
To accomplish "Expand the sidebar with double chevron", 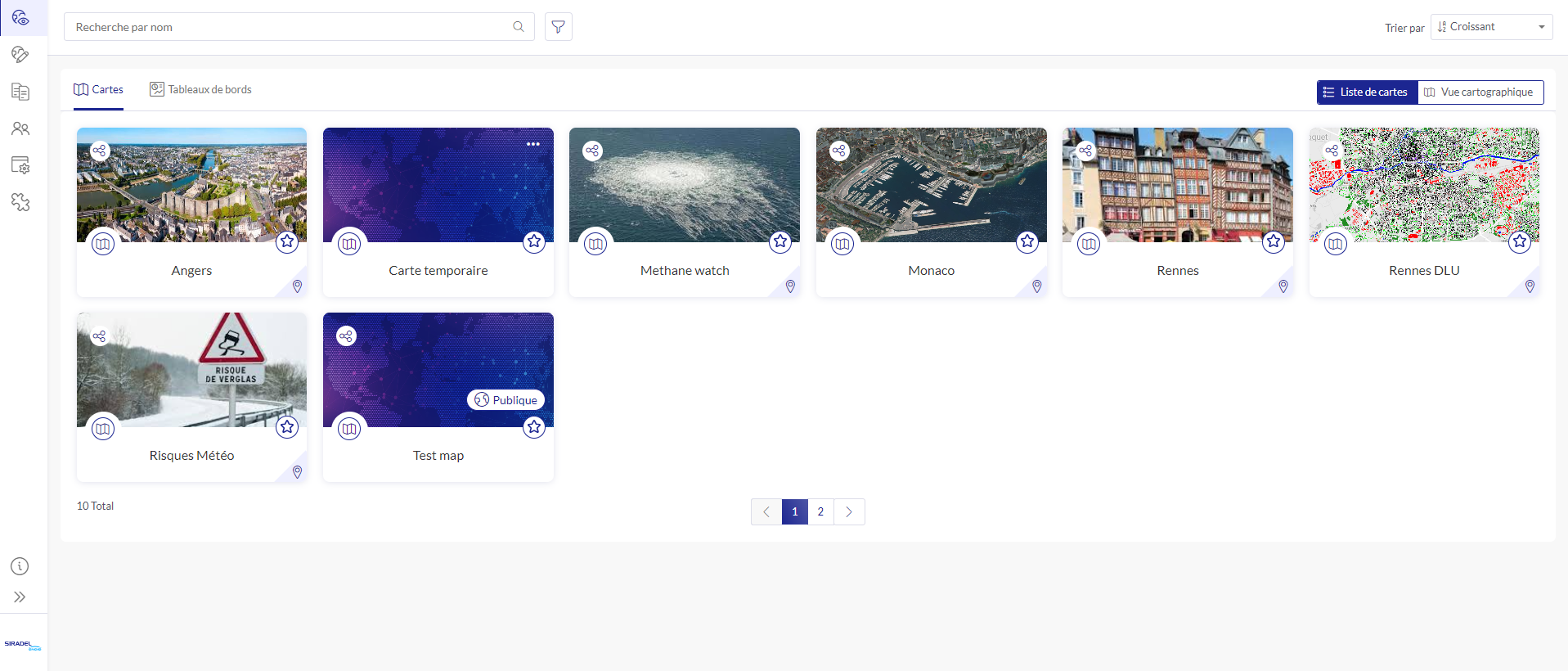I will coord(20,597).
